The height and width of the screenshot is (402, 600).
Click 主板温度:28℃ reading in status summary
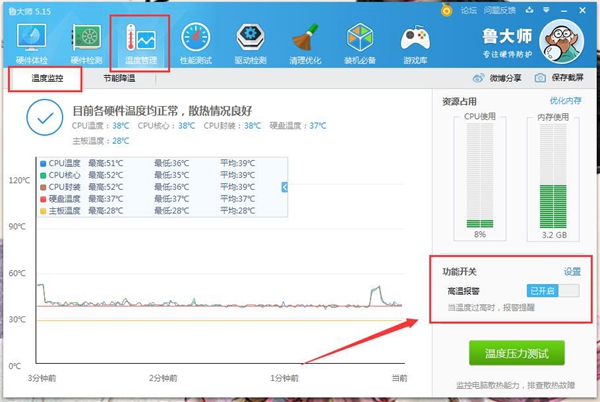pyautogui.click(x=101, y=141)
